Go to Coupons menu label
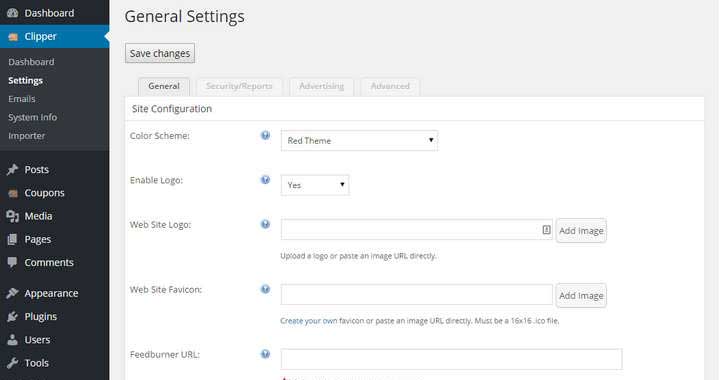720x380 pixels. [x=45, y=193]
